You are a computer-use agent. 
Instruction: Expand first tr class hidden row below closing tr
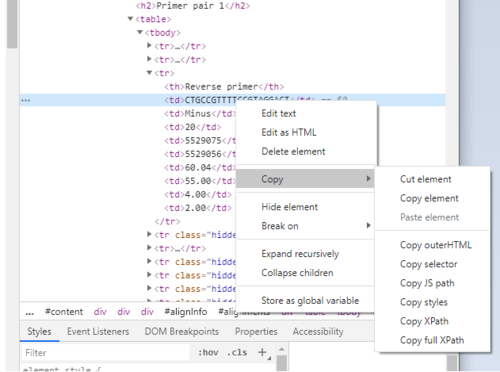point(149,234)
